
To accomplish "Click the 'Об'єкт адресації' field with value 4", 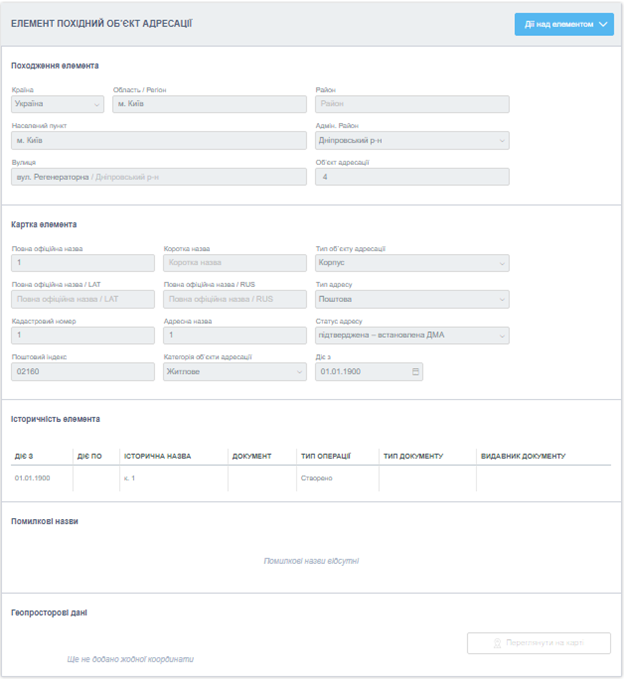I will click(411, 177).
